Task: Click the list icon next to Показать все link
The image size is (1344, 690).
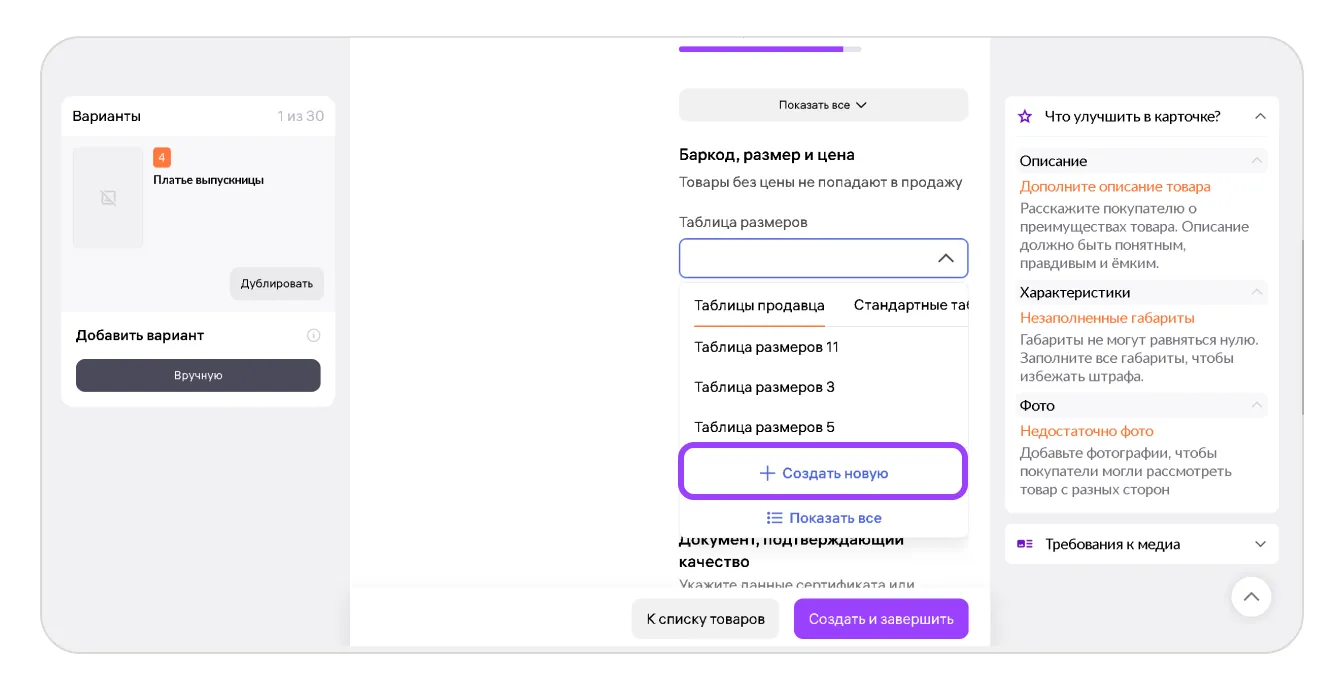Action: (774, 518)
